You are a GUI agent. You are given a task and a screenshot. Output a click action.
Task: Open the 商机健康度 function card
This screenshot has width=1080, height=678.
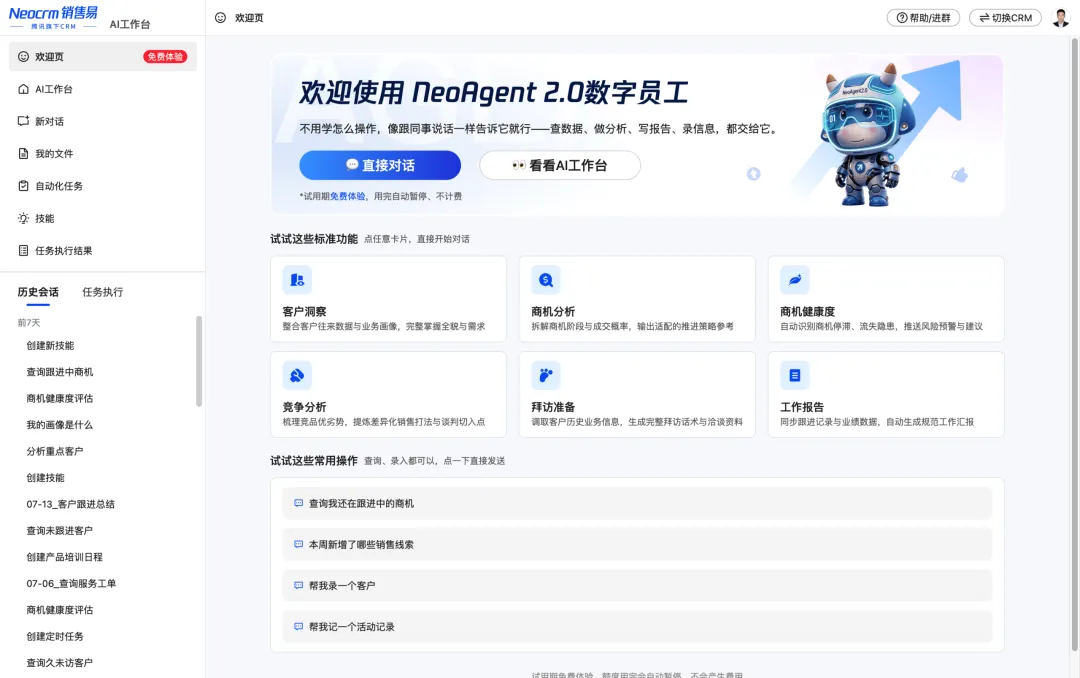point(886,299)
